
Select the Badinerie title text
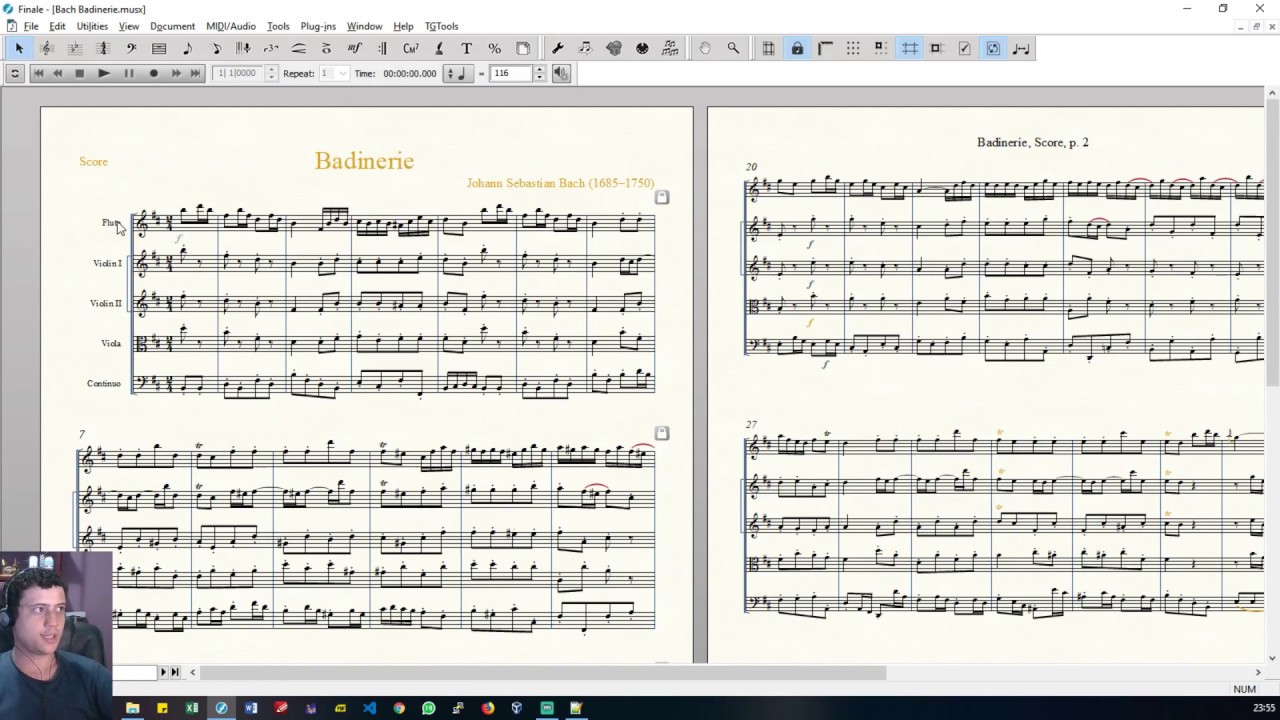(x=364, y=161)
